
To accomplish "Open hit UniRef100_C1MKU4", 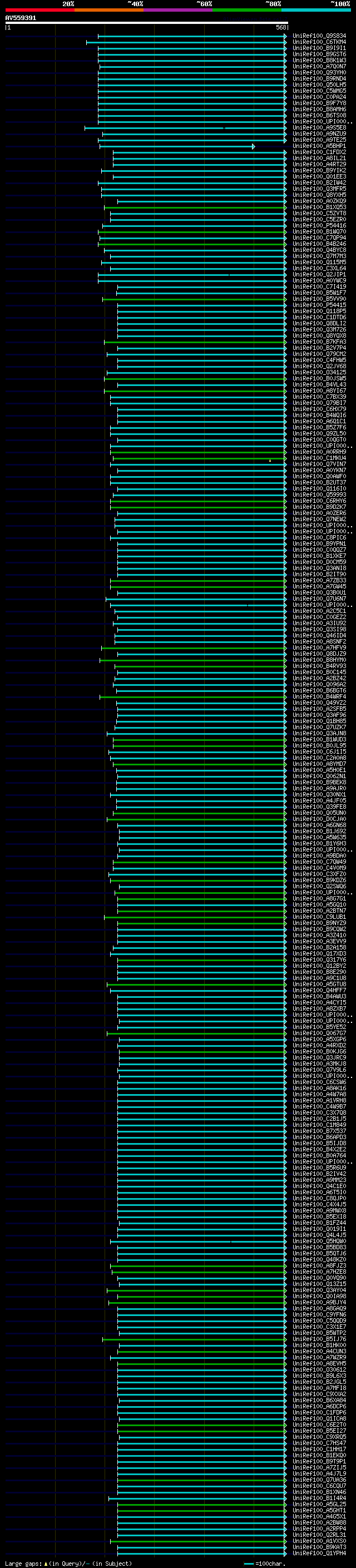I will click(x=319, y=458).
